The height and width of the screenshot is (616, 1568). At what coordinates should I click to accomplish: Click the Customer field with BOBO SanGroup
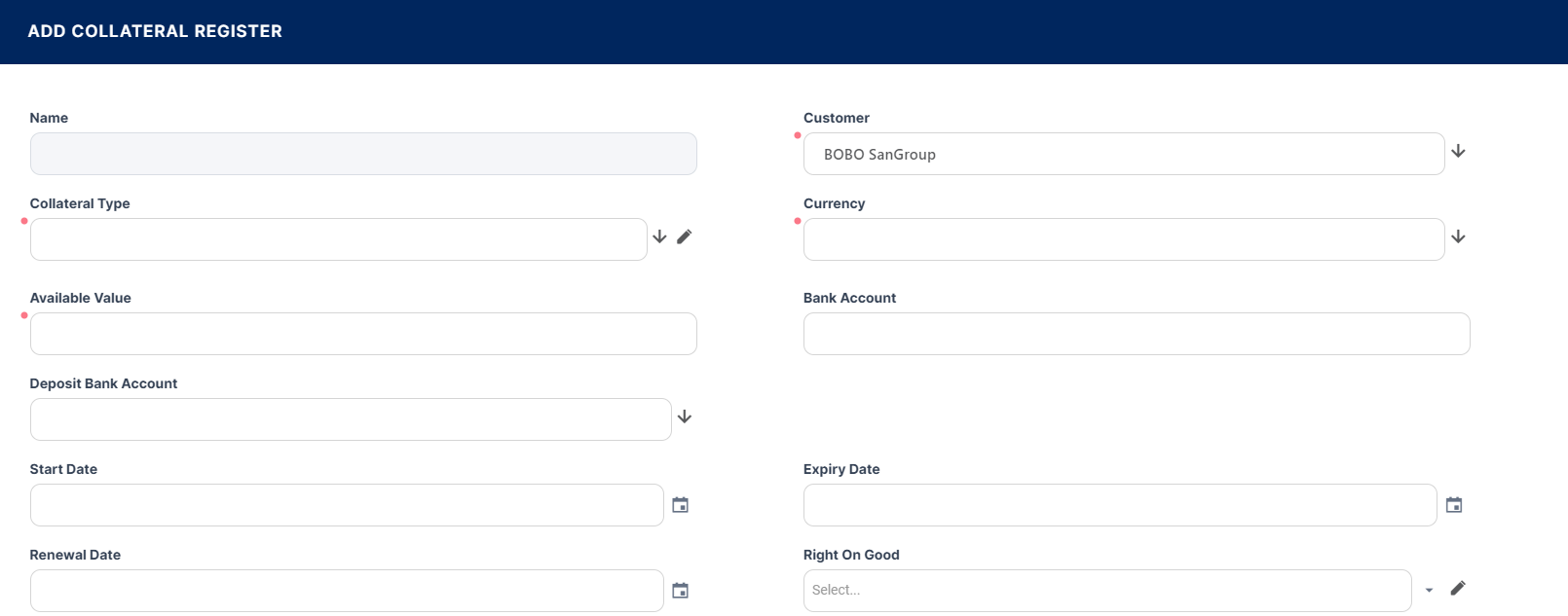1123,154
